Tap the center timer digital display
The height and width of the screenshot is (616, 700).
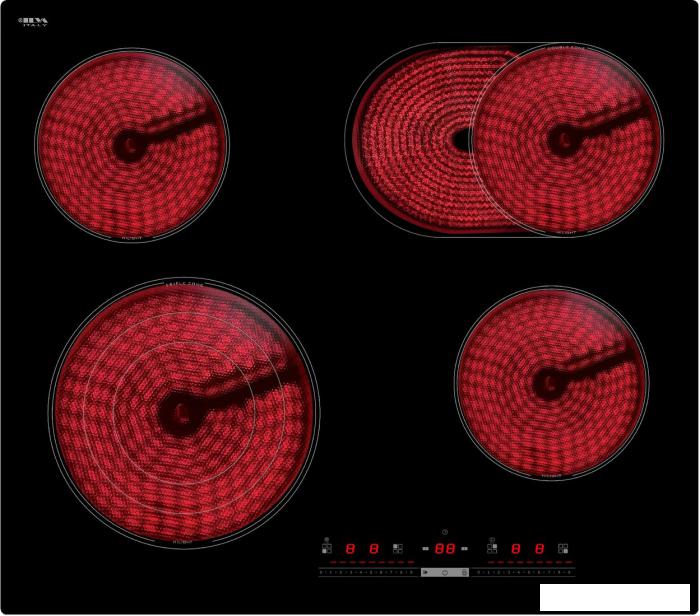[445, 549]
